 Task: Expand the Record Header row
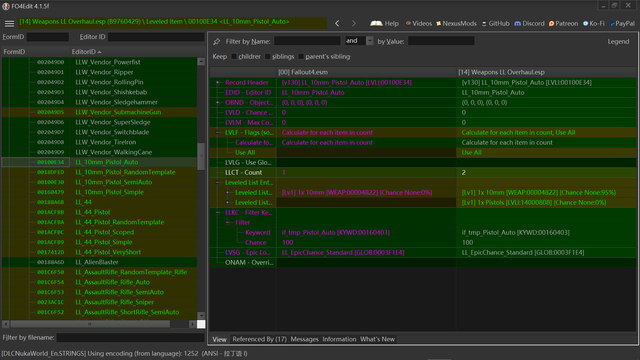pyautogui.click(x=218, y=82)
